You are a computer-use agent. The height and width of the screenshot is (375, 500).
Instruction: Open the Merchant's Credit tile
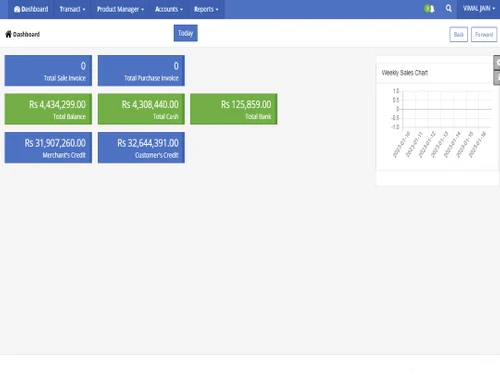point(48,148)
